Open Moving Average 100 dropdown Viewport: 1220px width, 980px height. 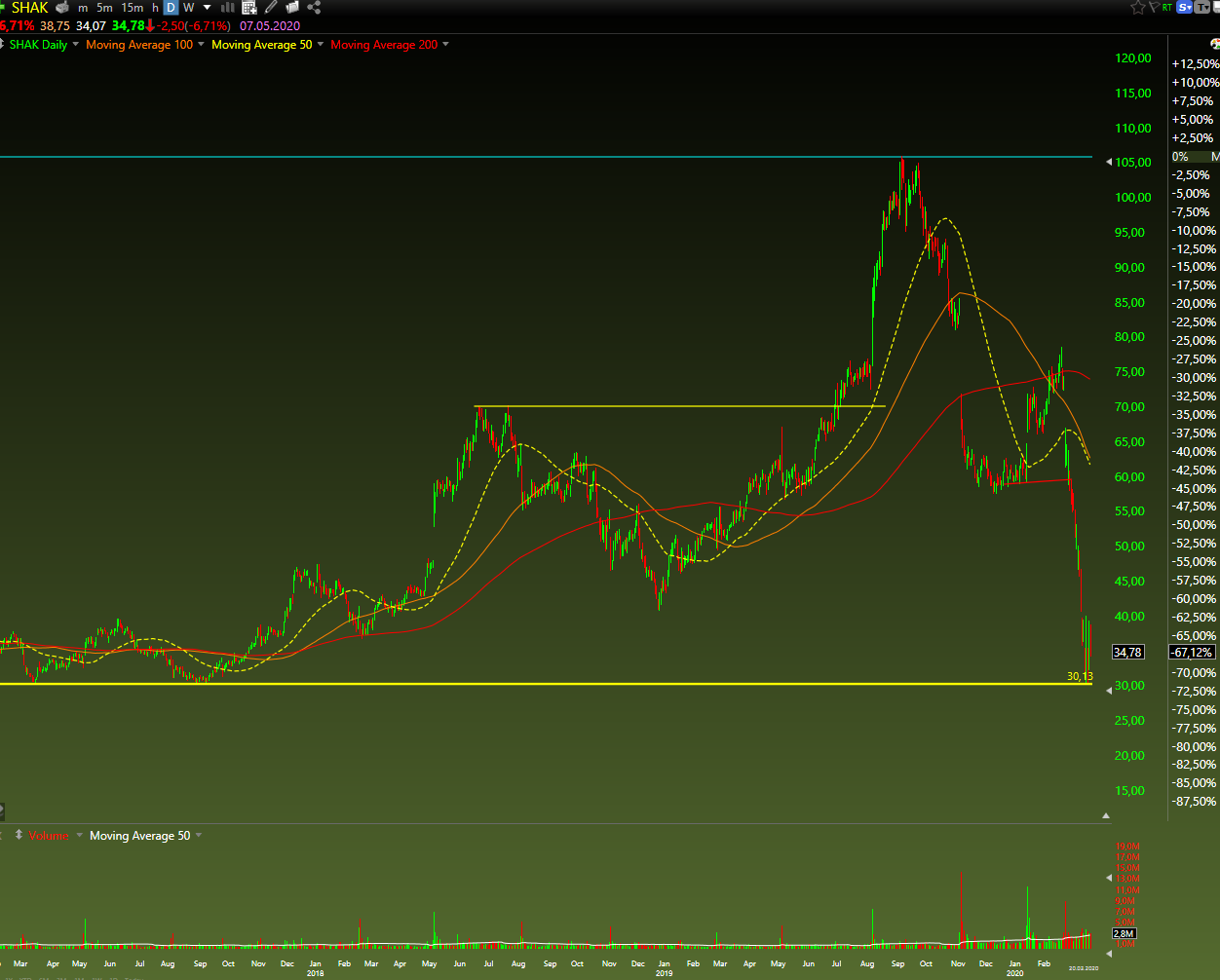[x=201, y=44]
